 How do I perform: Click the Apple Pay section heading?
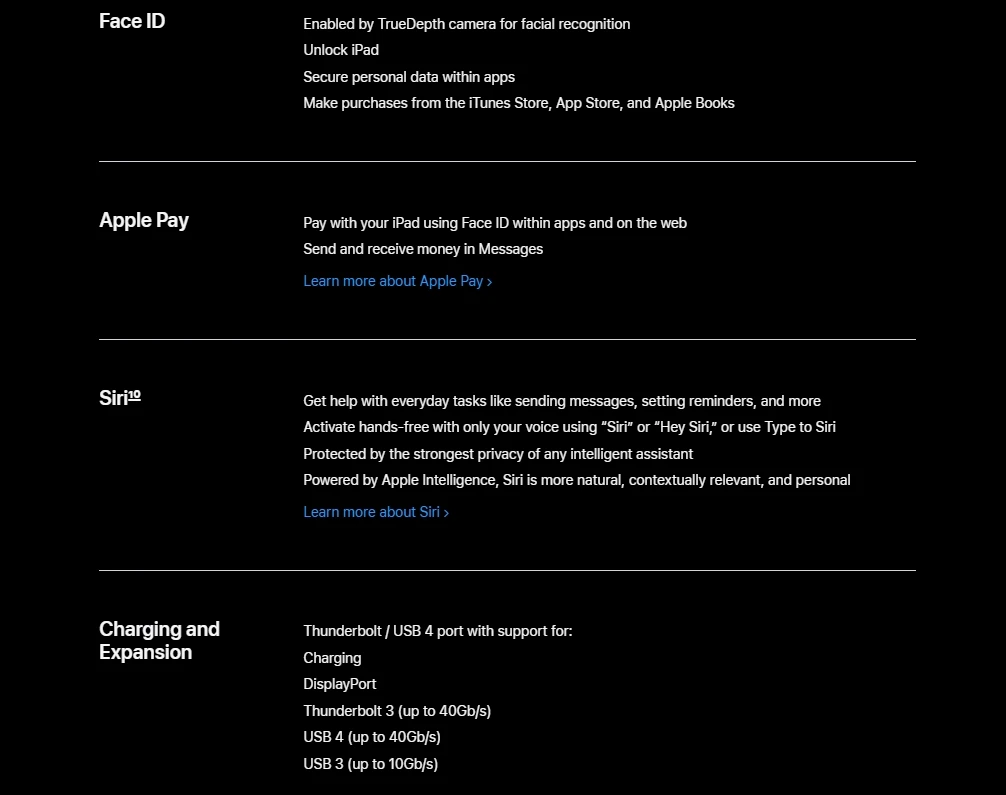(x=144, y=221)
